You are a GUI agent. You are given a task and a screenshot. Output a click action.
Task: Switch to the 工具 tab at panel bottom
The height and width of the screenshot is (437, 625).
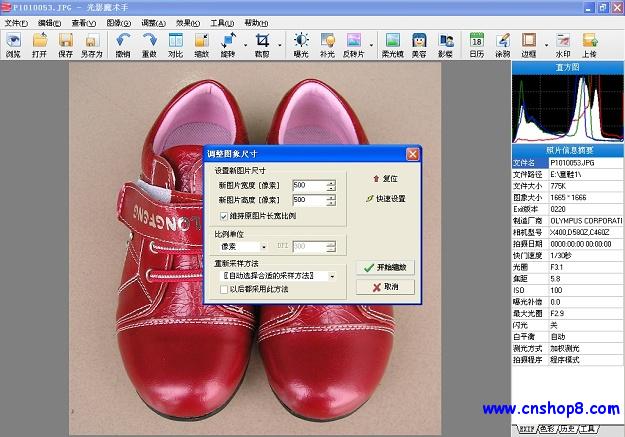coord(588,429)
